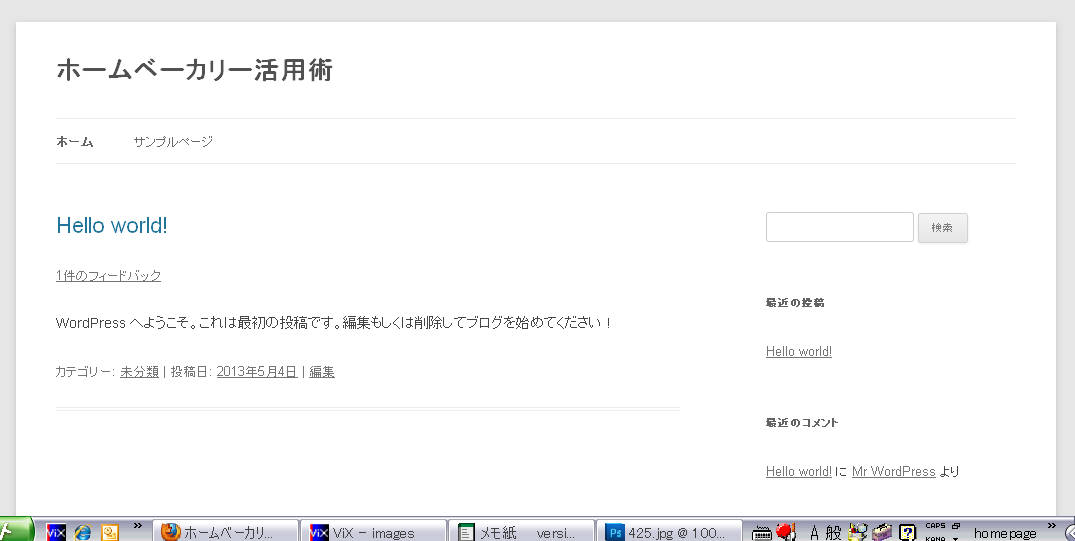Switch to ViX - images taskbar button
This screenshot has height=541, width=1075.
[374, 531]
